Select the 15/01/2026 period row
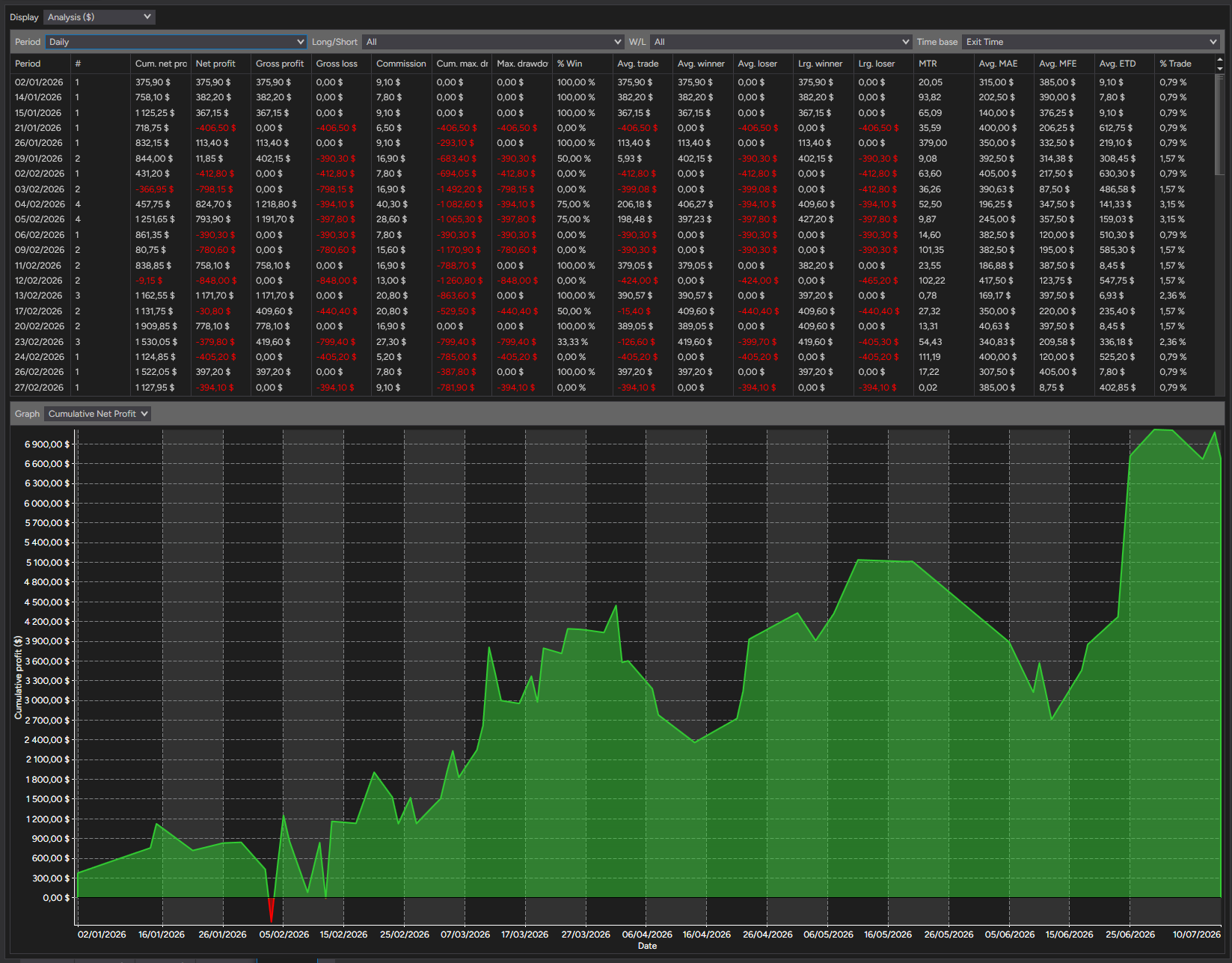 click(613, 113)
